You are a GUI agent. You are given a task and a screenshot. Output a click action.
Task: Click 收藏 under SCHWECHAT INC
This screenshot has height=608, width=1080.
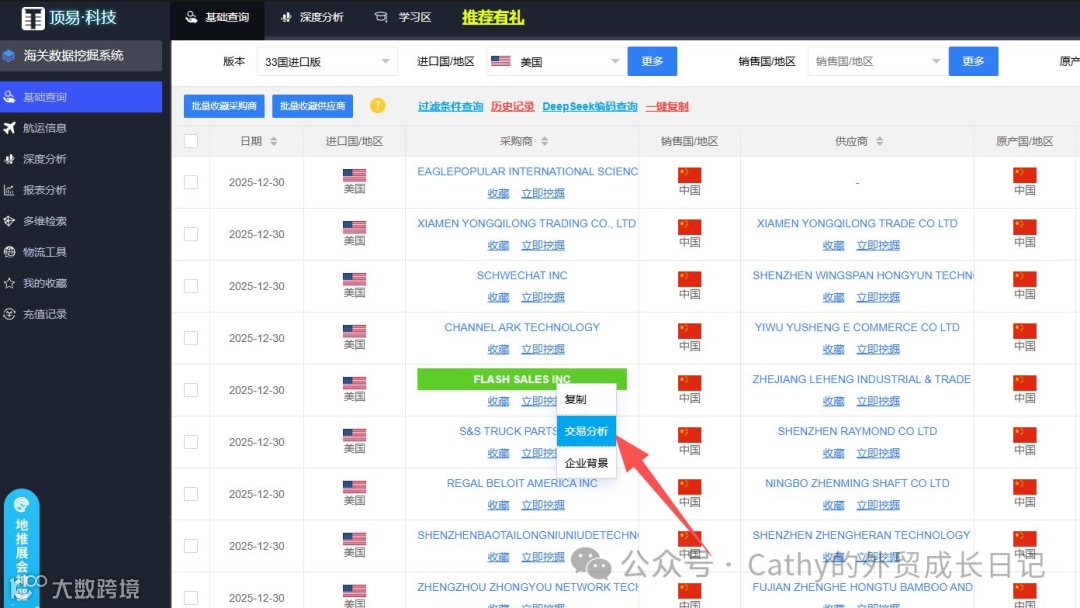(x=498, y=297)
